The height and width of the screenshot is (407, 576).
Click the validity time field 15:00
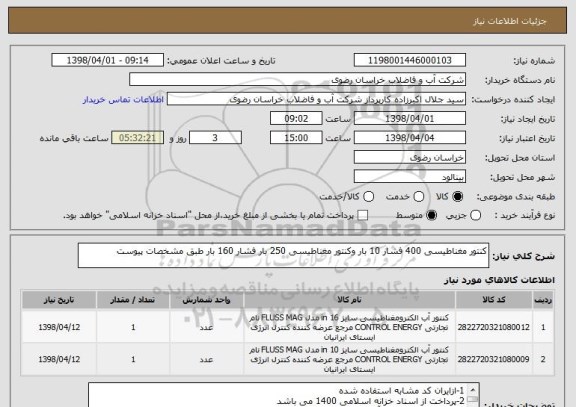296,138
